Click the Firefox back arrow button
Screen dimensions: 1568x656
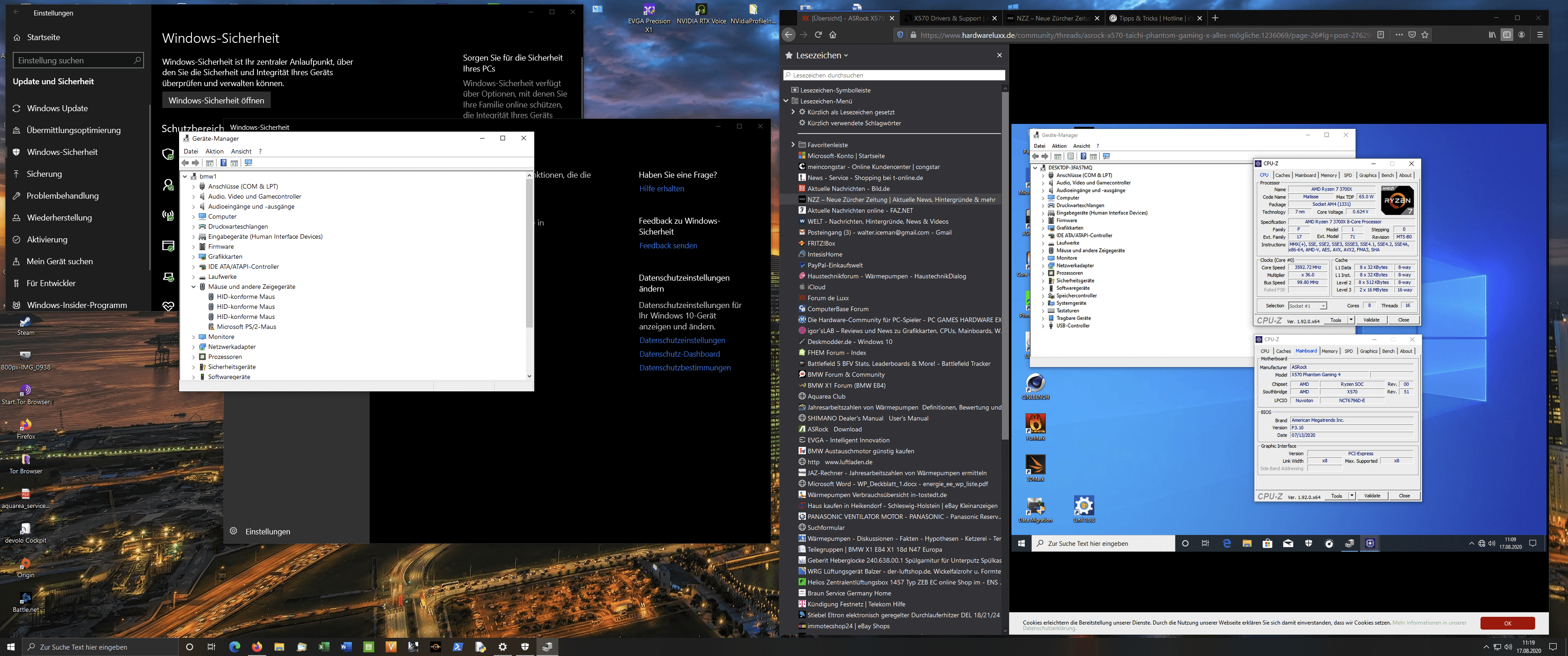788,35
